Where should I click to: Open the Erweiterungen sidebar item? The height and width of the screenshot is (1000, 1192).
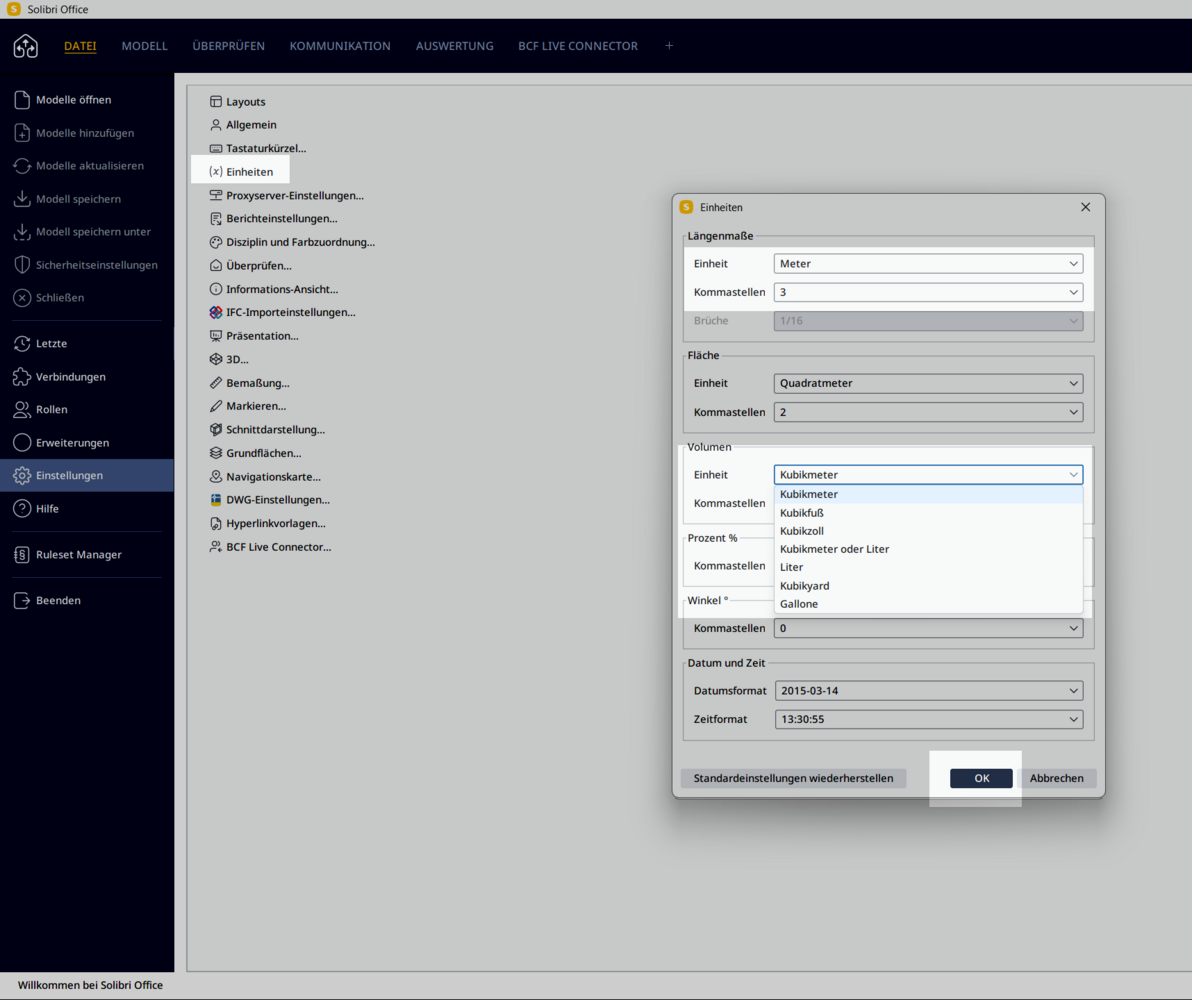[x=87, y=443]
